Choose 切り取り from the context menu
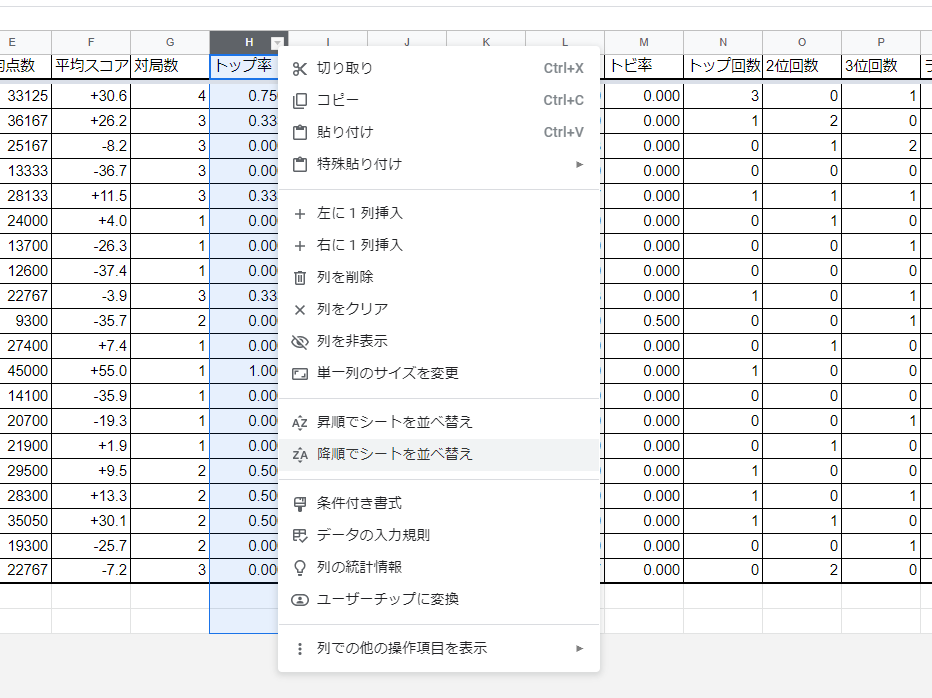 click(x=439, y=68)
